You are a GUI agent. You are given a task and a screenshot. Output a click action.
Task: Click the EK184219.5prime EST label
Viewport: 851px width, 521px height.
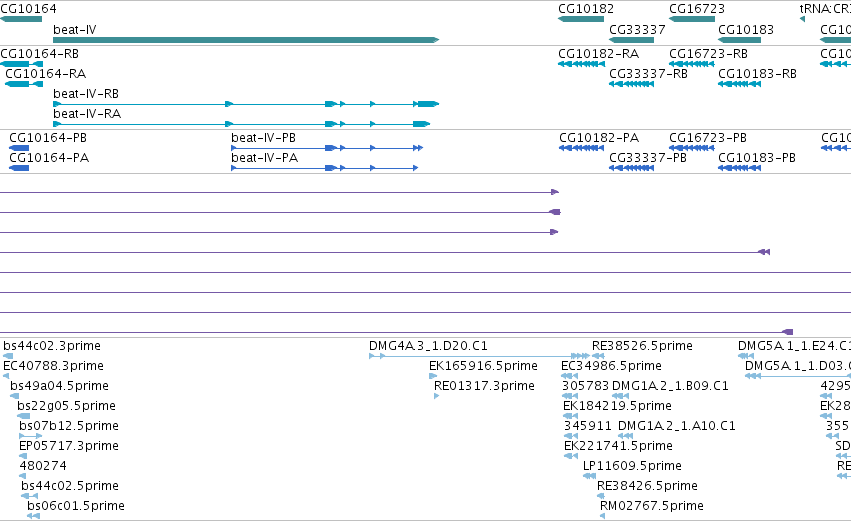coord(617,406)
